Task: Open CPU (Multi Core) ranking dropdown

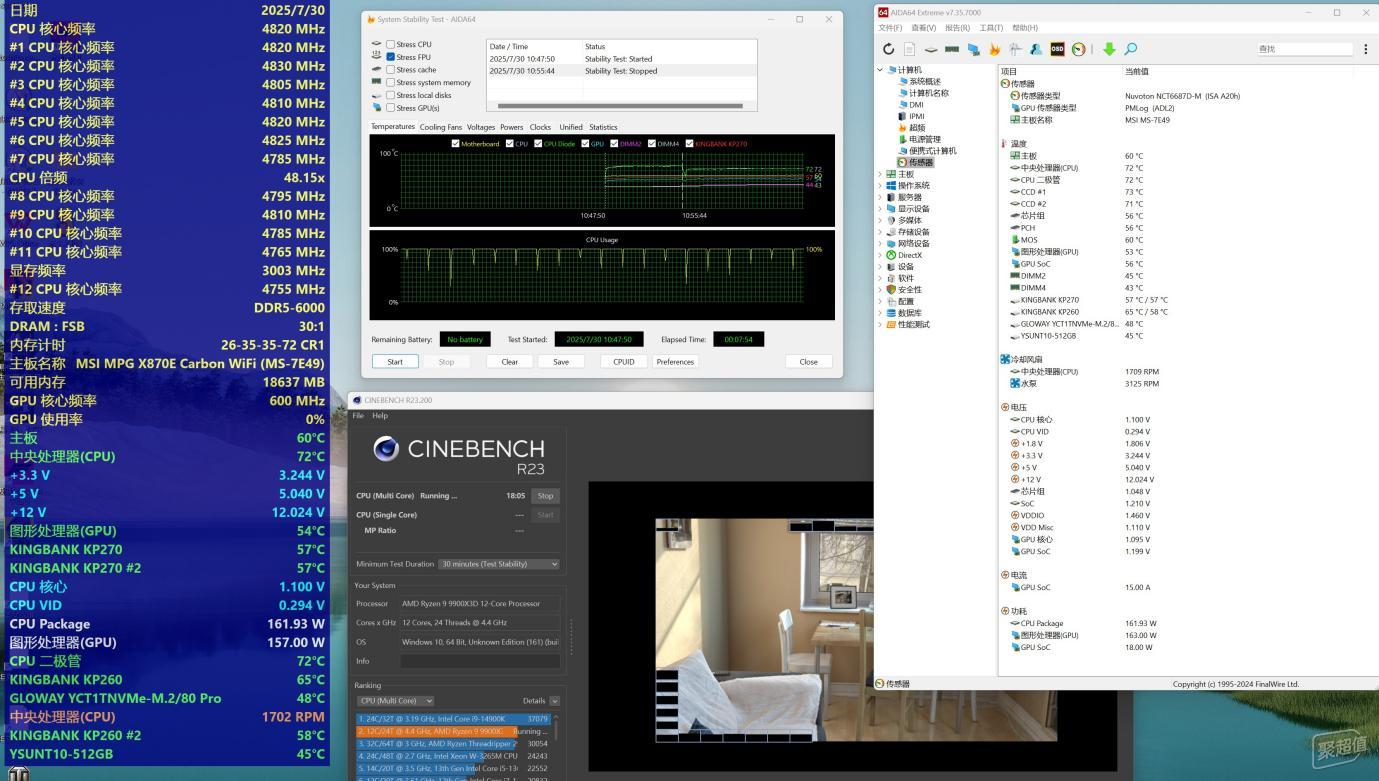Action: click(396, 701)
